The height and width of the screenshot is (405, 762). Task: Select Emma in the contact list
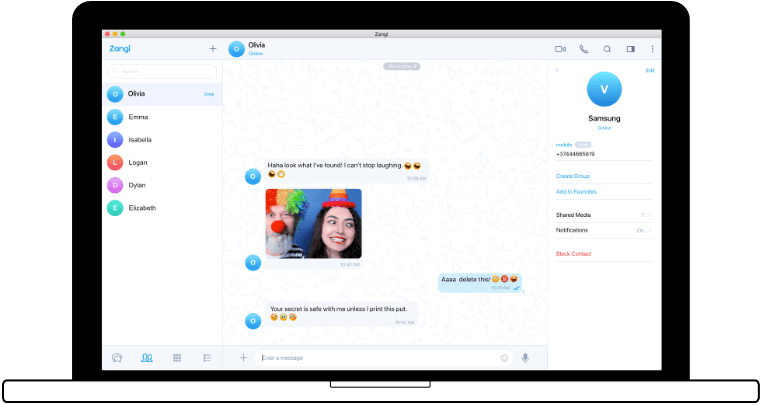tap(162, 117)
